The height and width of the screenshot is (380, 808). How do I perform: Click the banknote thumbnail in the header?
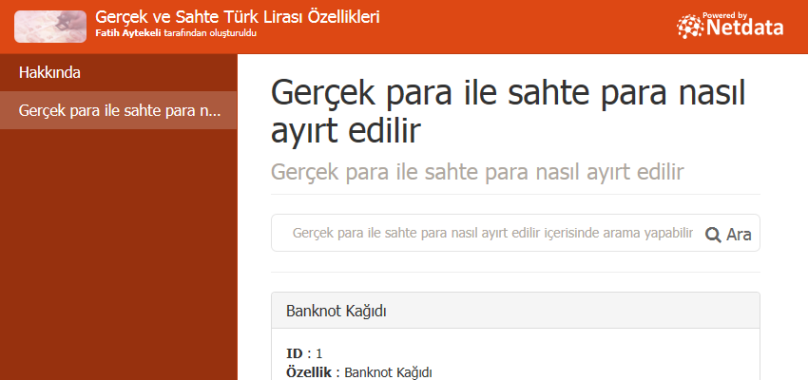click(x=50, y=26)
